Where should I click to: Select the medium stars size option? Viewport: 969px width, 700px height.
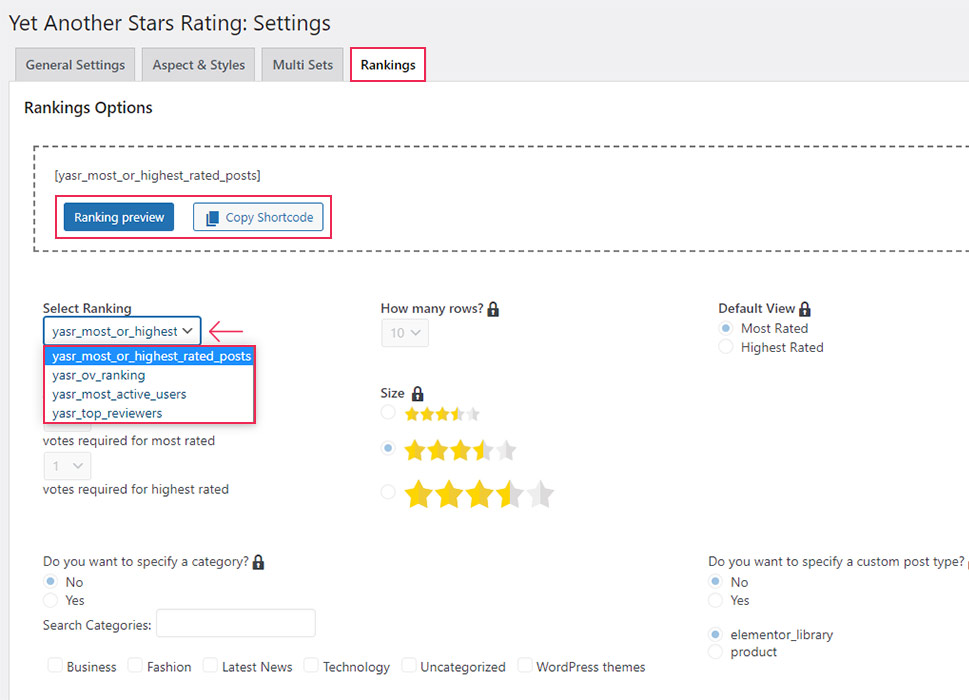(388, 448)
